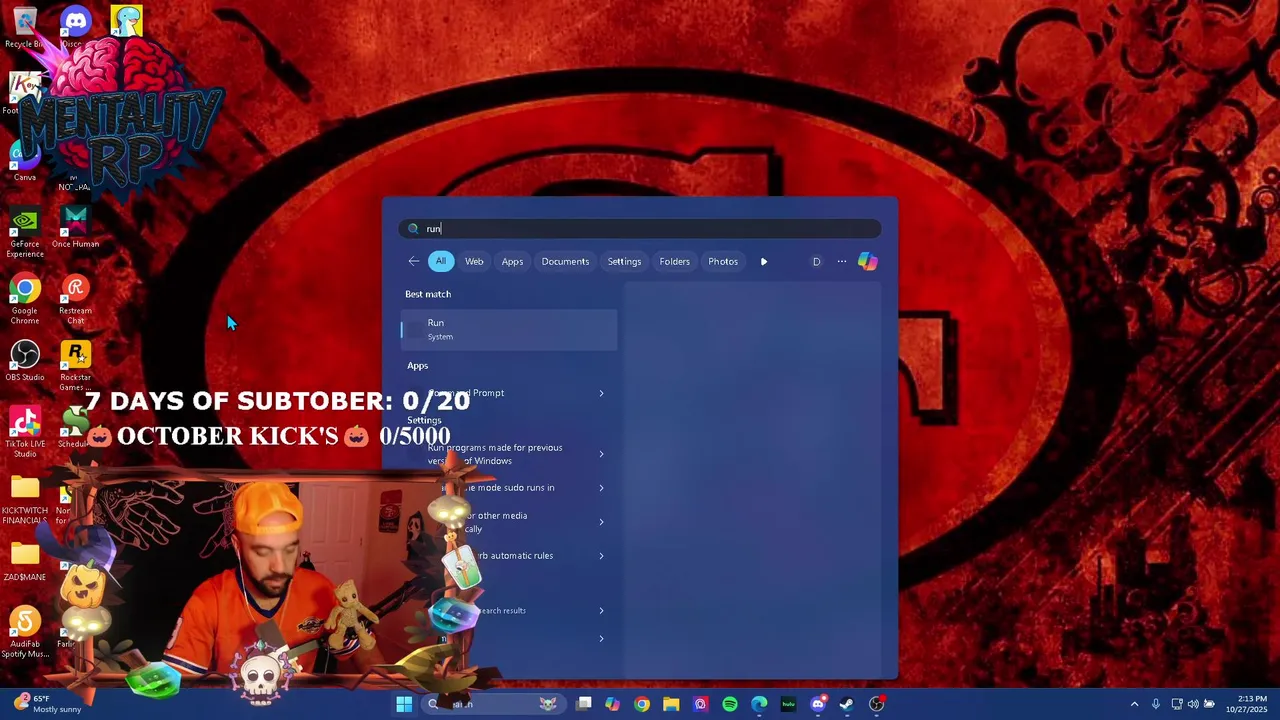Open OBS Studio desktop shortcut
This screenshot has width=1280, height=720.
coord(25,361)
